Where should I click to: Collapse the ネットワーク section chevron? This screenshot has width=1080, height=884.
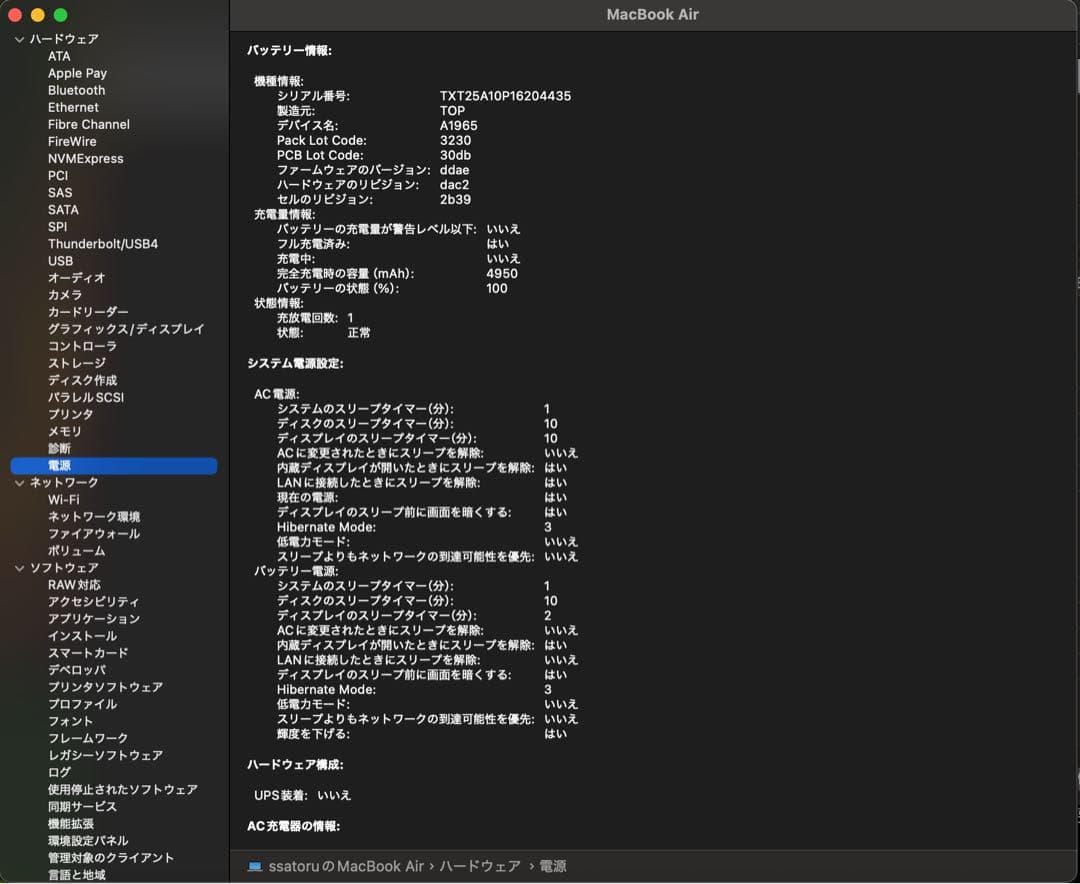(x=19, y=483)
